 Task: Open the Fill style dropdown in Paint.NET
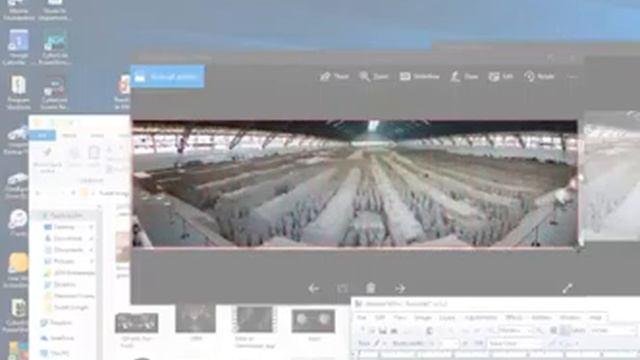[x=515, y=344]
